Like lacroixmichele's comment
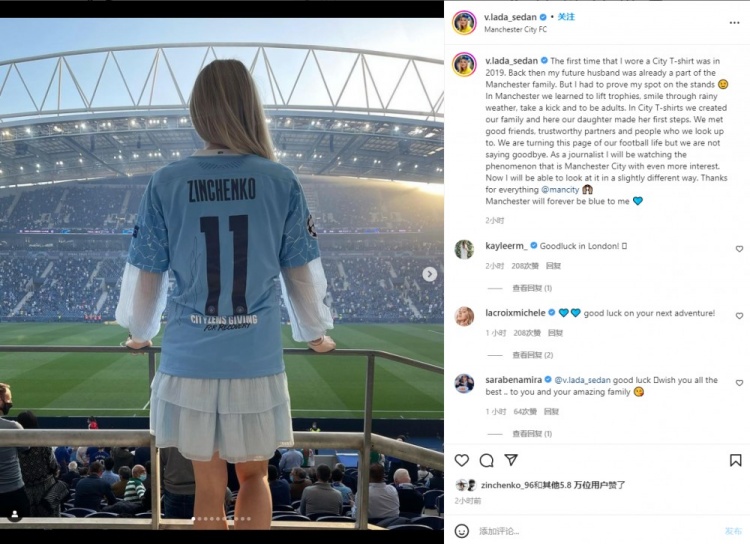The width and height of the screenshot is (750, 544). tap(739, 316)
